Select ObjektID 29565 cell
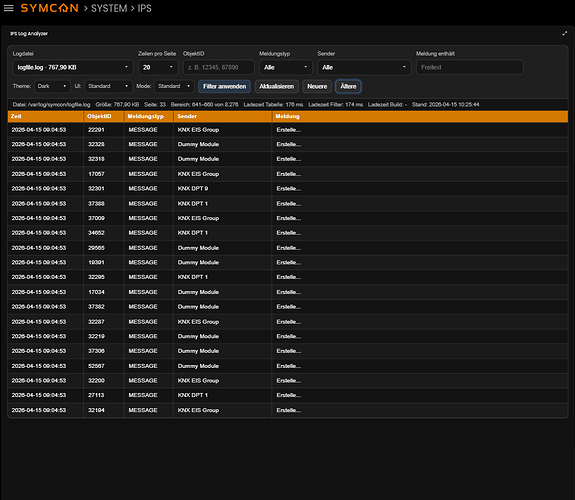575x500 pixels. [x=104, y=248]
